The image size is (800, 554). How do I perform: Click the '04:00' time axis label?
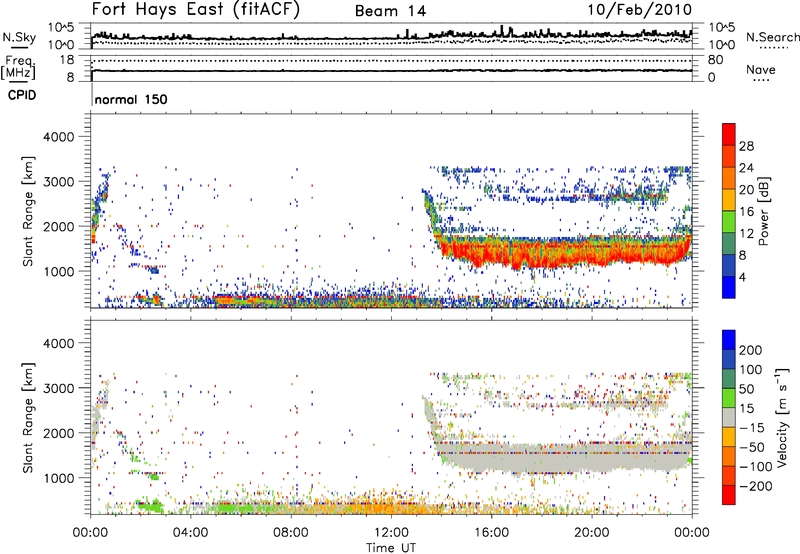pyautogui.click(x=191, y=533)
